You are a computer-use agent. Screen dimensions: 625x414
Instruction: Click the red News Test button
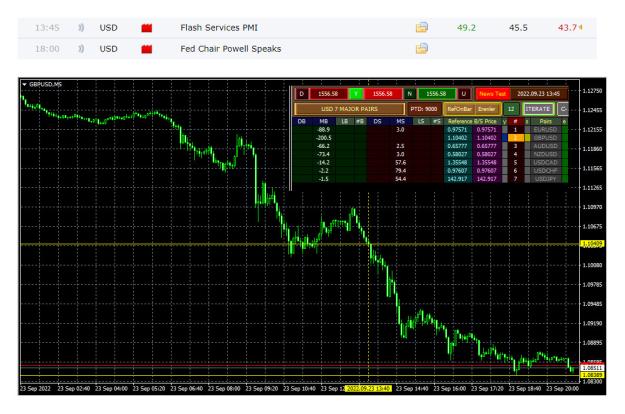pos(492,94)
